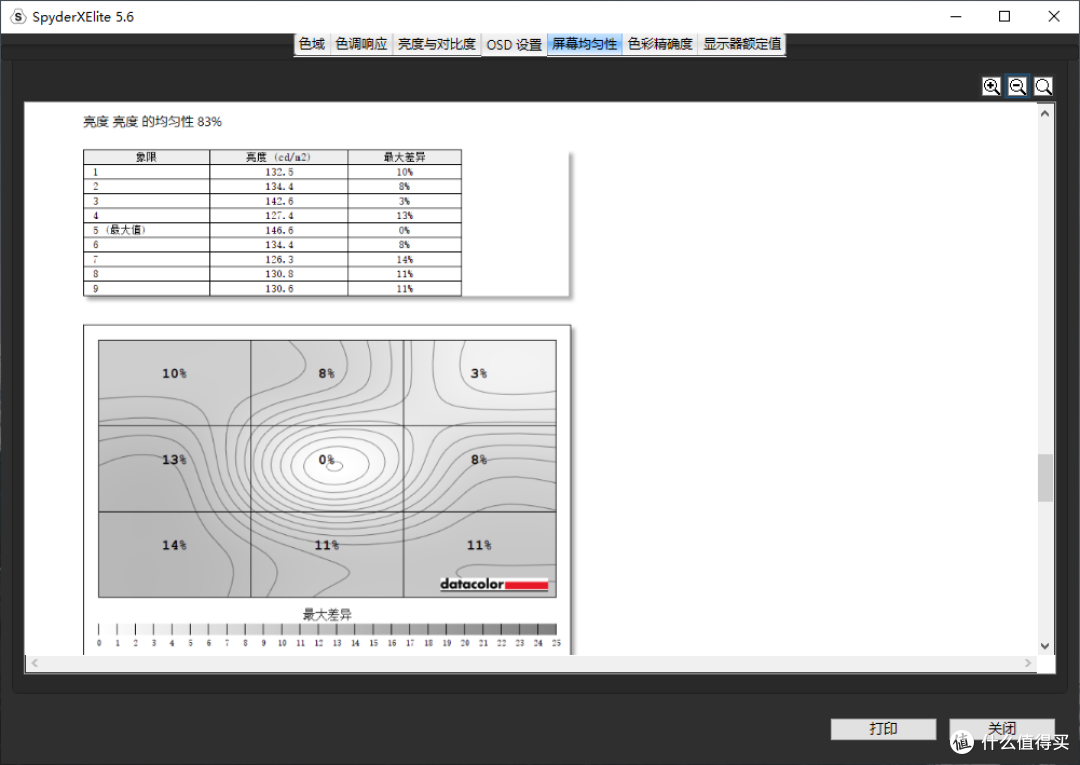Click the 126.3 brightness value
The height and width of the screenshot is (765, 1080).
279,260
